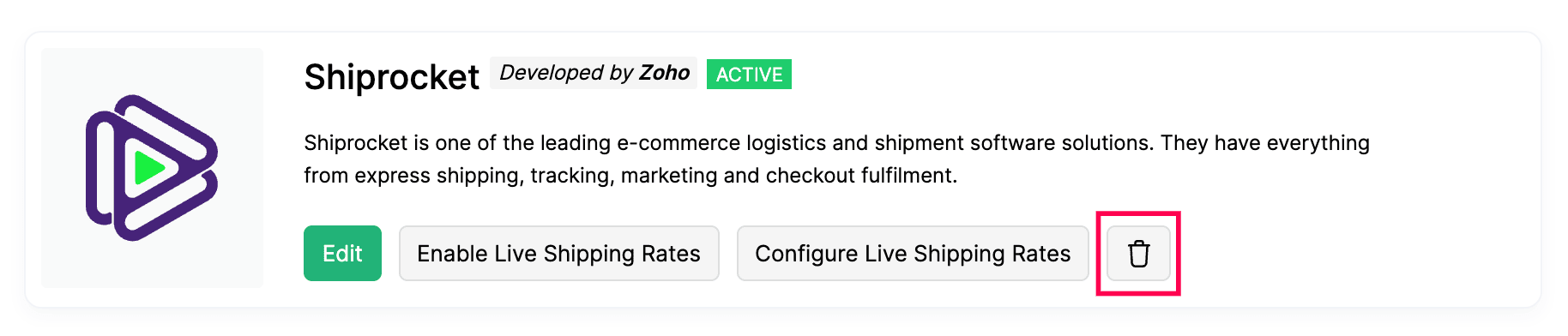
Task: Click the Shiprocket logo image
Action: [152, 168]
